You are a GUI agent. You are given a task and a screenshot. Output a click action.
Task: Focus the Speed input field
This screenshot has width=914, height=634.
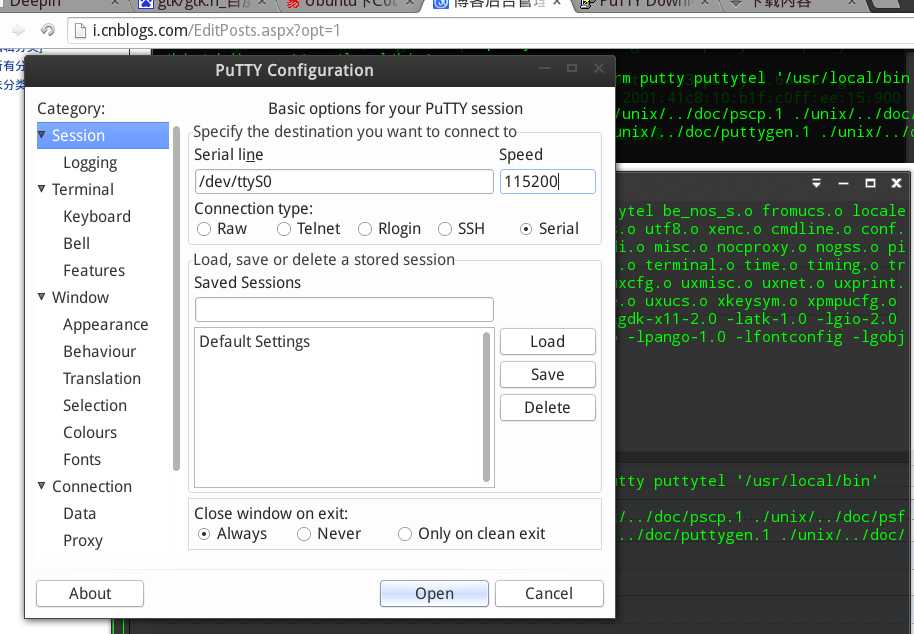pyautogui.click(x=547, y=182)
